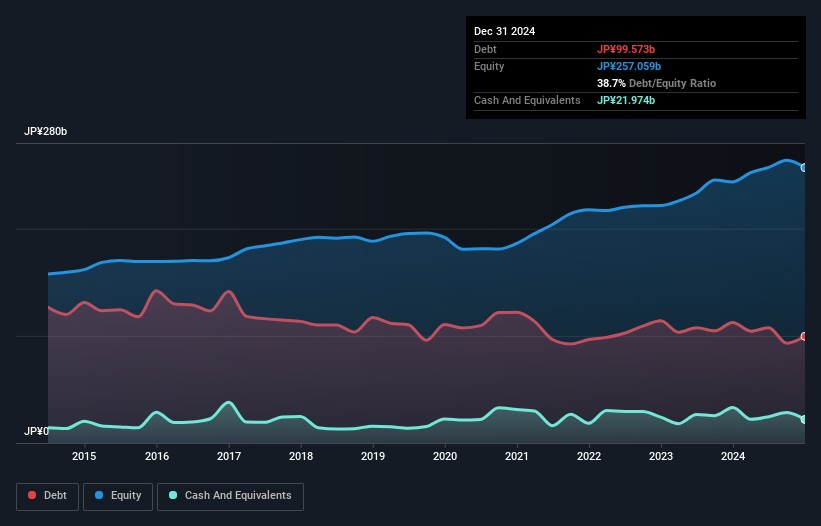Click the 2022 x-axis year label
Viewport: 821px width, 526px height.
click(x=589, y=457)
